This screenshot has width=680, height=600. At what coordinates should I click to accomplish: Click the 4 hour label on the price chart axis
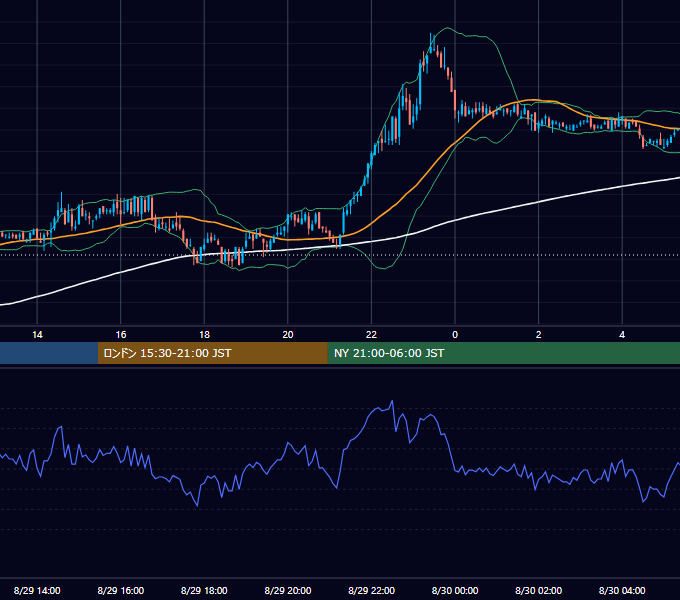[622, 335]
